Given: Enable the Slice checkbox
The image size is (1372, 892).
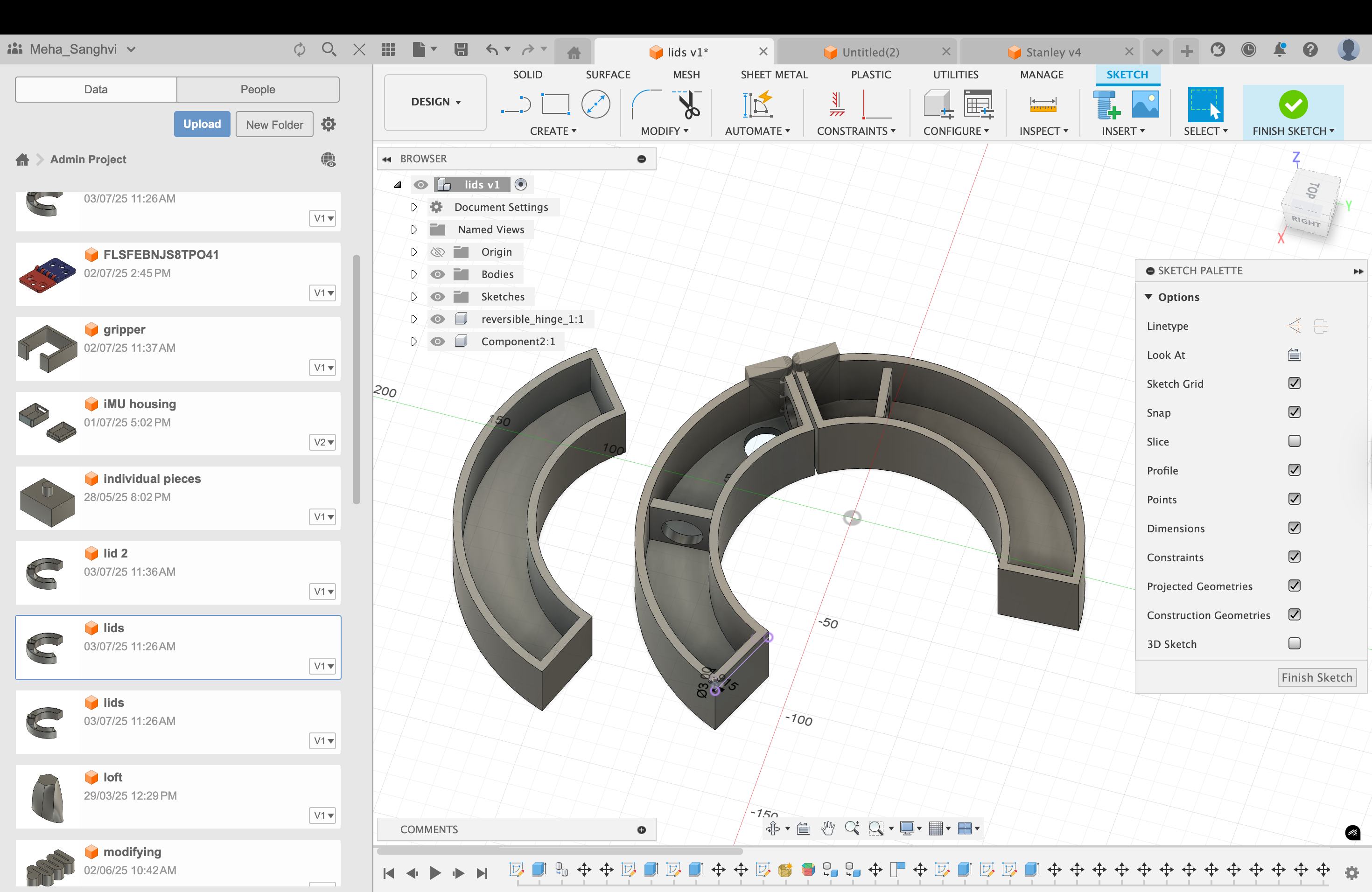Looking at the screenshot, I should point(1294,441).
